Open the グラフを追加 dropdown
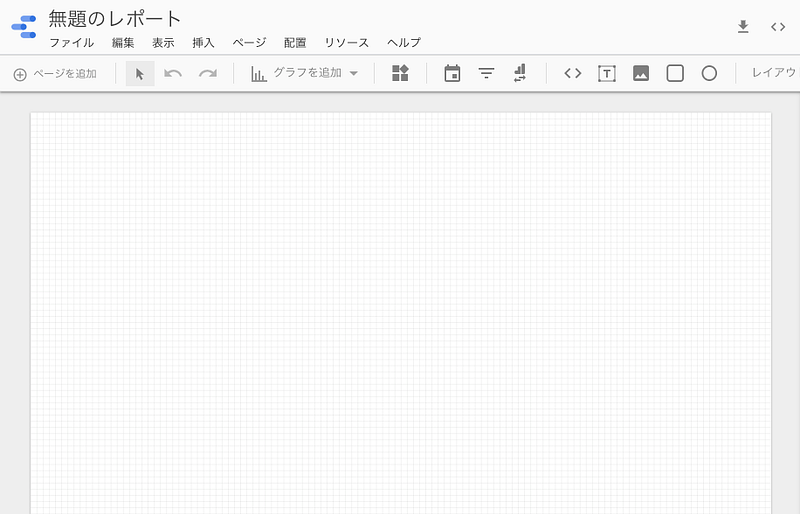The image size is (800, 514). tap(305, 73)
